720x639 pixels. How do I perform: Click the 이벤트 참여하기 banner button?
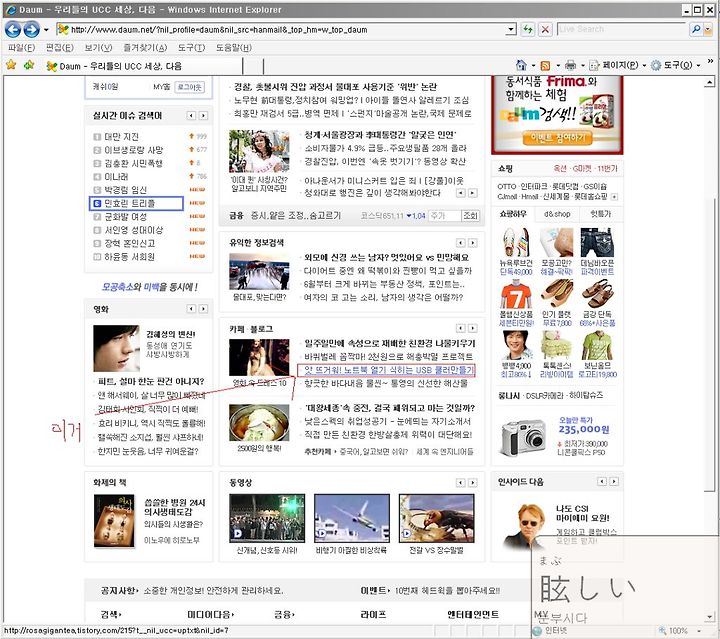coord(557,138)
